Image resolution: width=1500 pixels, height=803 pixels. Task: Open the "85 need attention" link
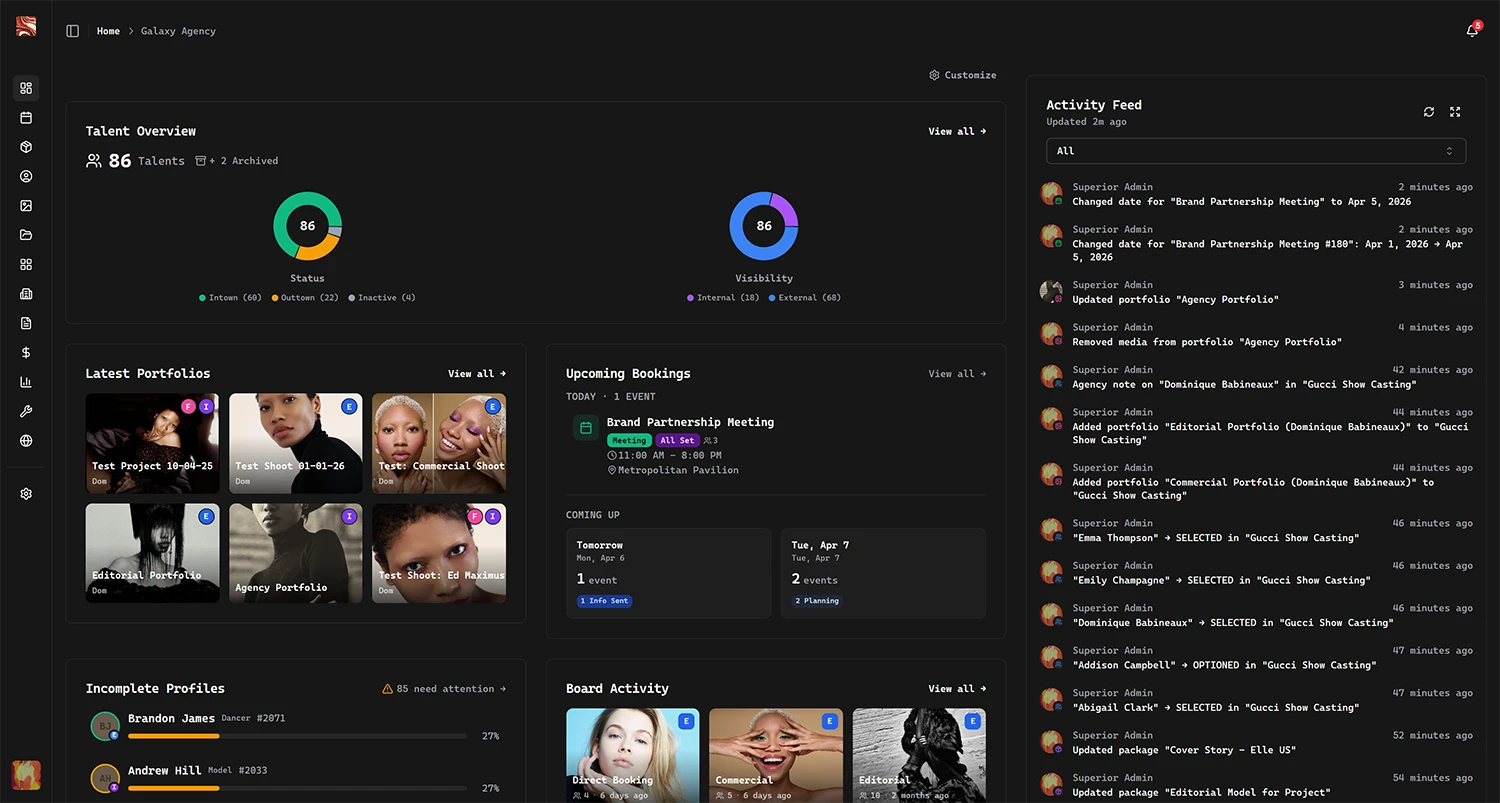pyautogui.click(x=444, y=689)
